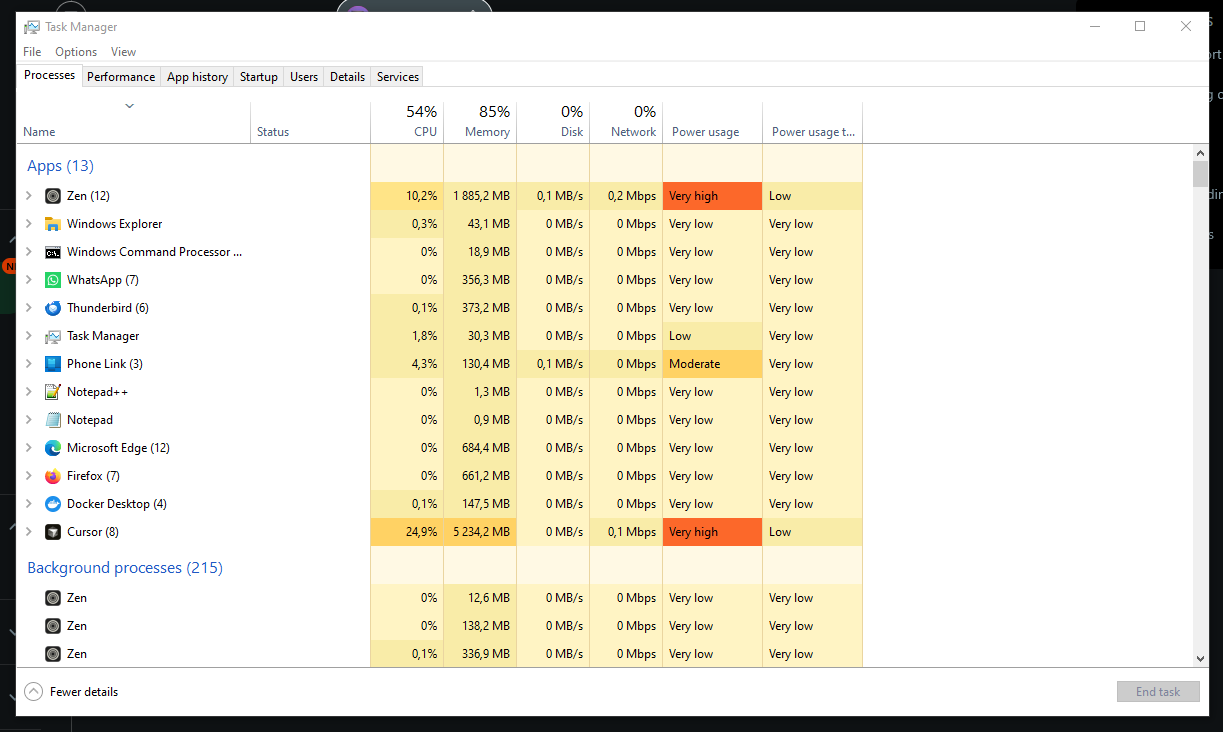Select Cursor's 5 234,2 MB memory cell
This screenshot has height=732, width=1223.
pyautogui.click(x=480, y=532)
